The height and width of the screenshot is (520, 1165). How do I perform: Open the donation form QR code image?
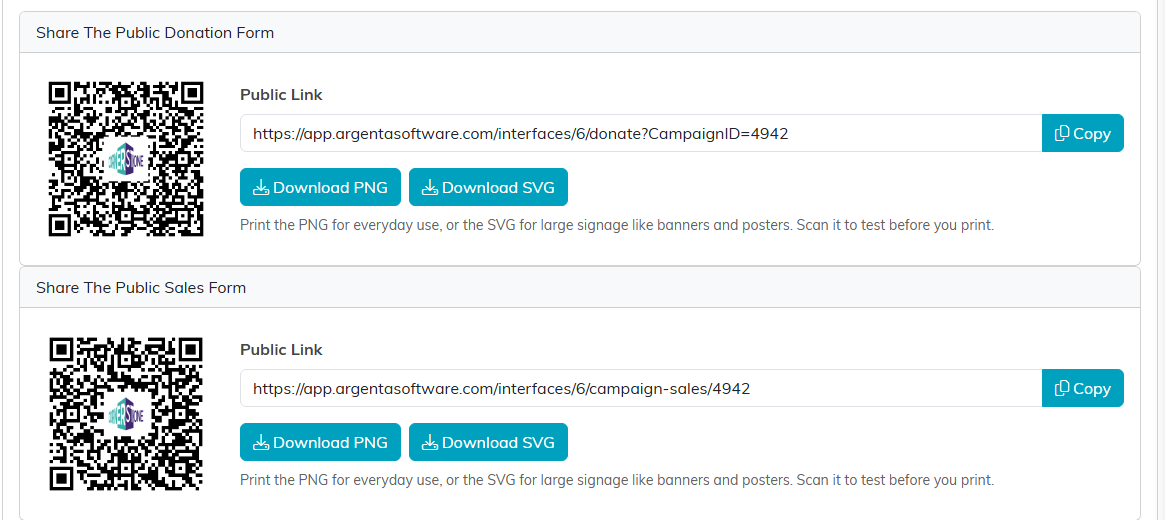point(126,159)
